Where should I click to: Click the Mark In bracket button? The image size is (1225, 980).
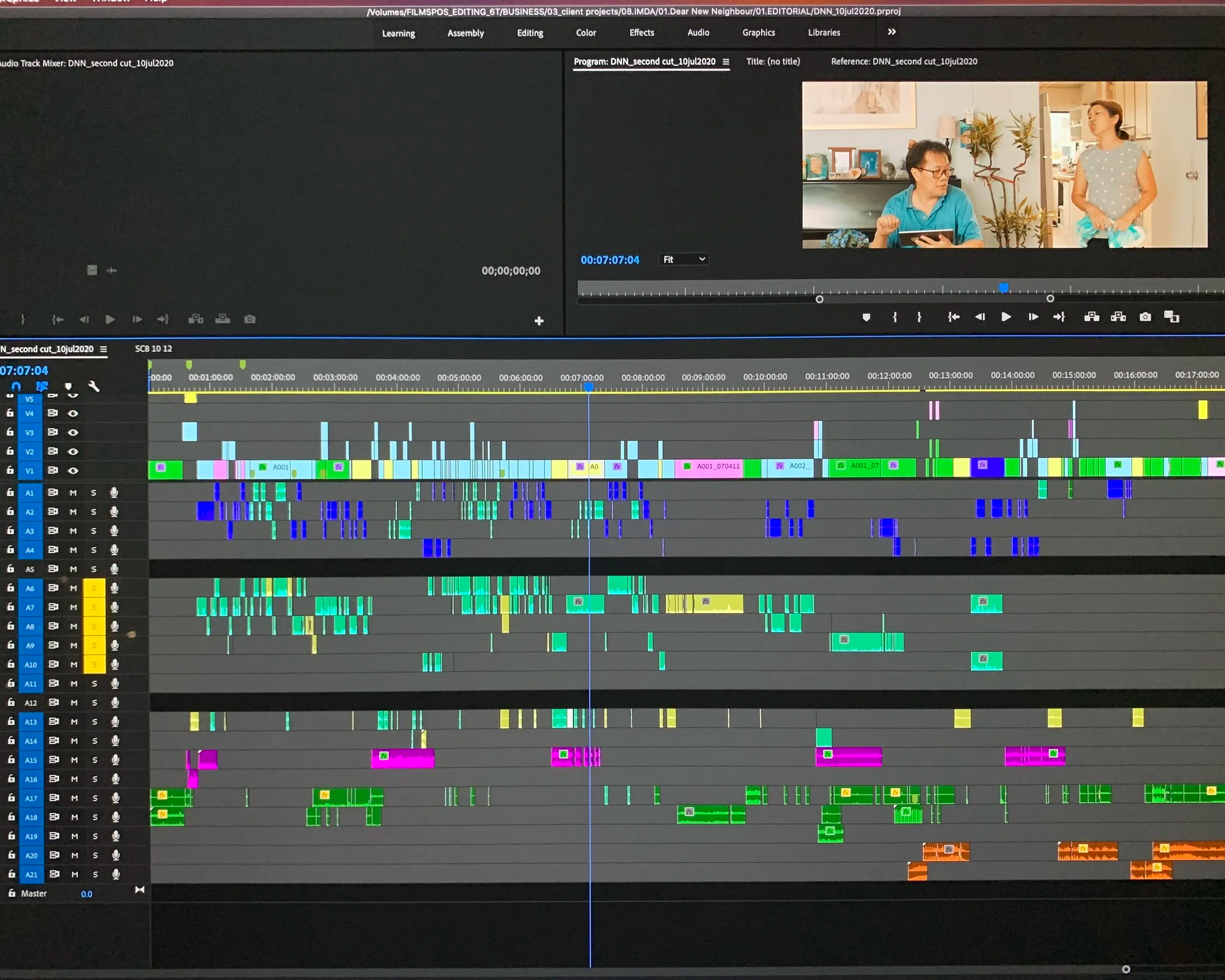coord(895,317)
